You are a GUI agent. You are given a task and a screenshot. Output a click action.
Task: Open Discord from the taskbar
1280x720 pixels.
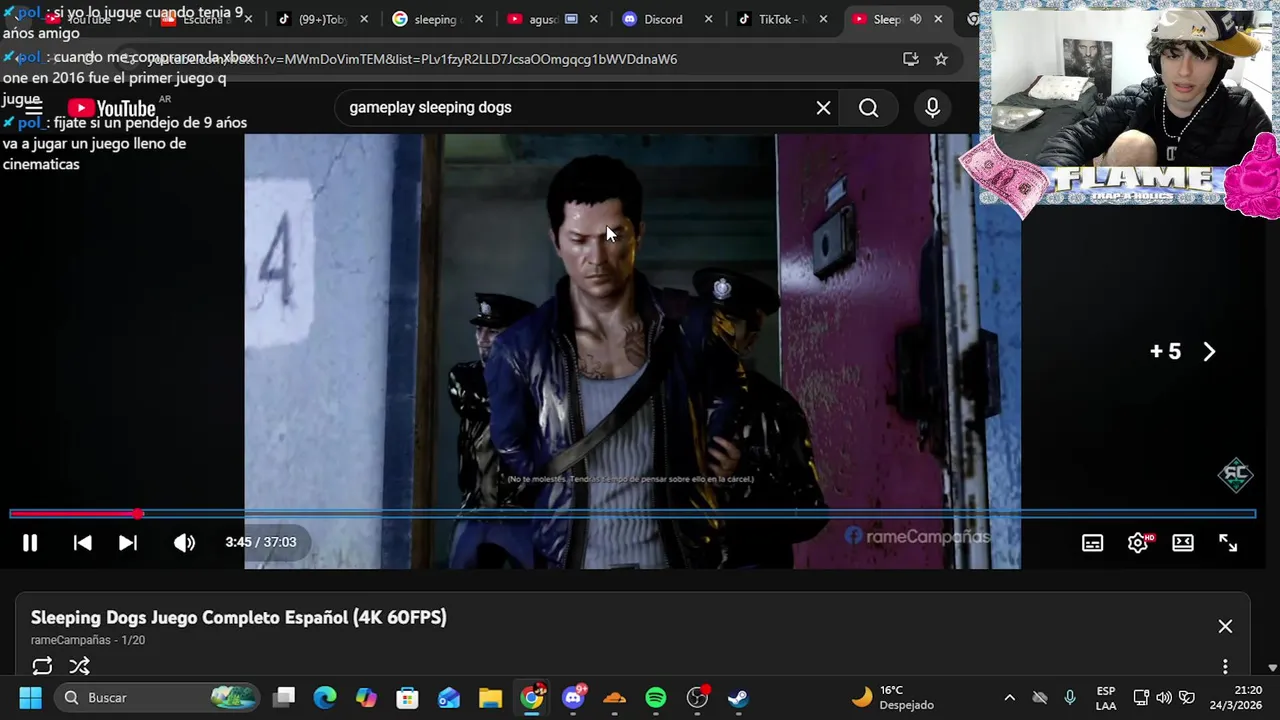(574, 697)
